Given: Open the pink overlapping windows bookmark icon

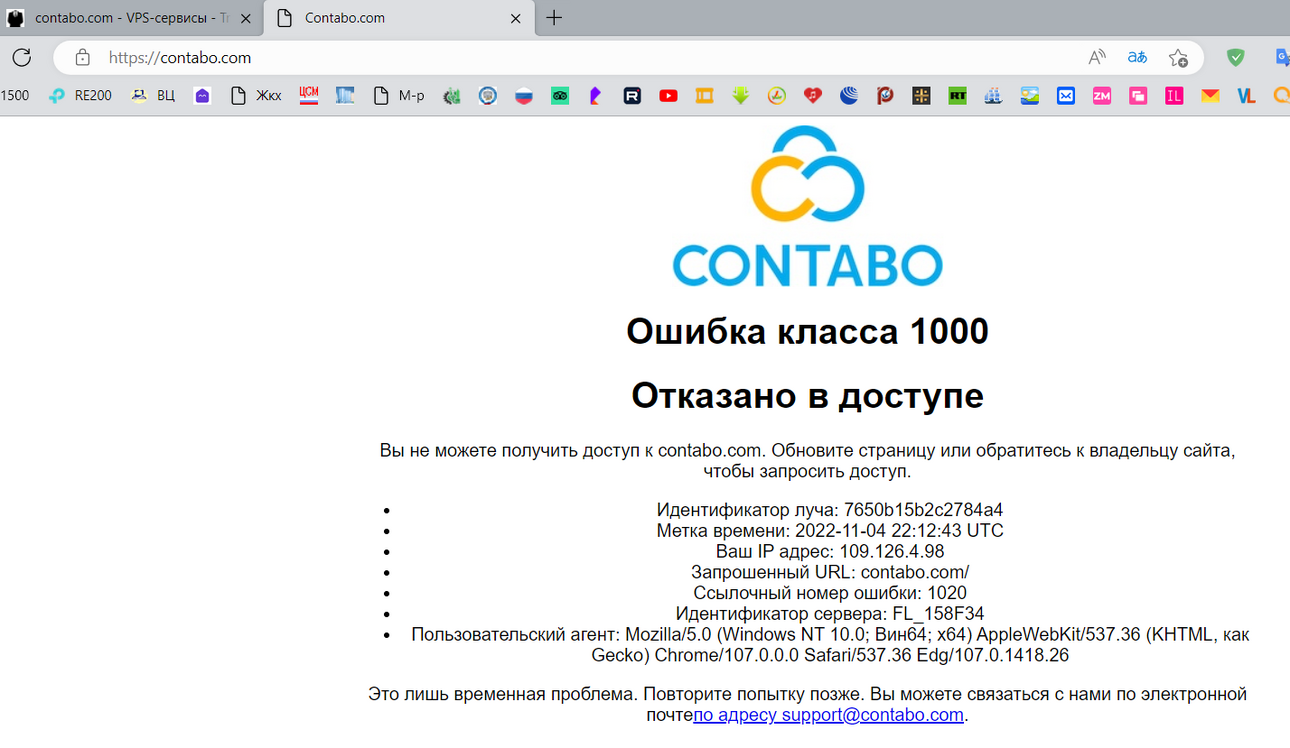Looking at the screenshot, I should point(1138,96).
